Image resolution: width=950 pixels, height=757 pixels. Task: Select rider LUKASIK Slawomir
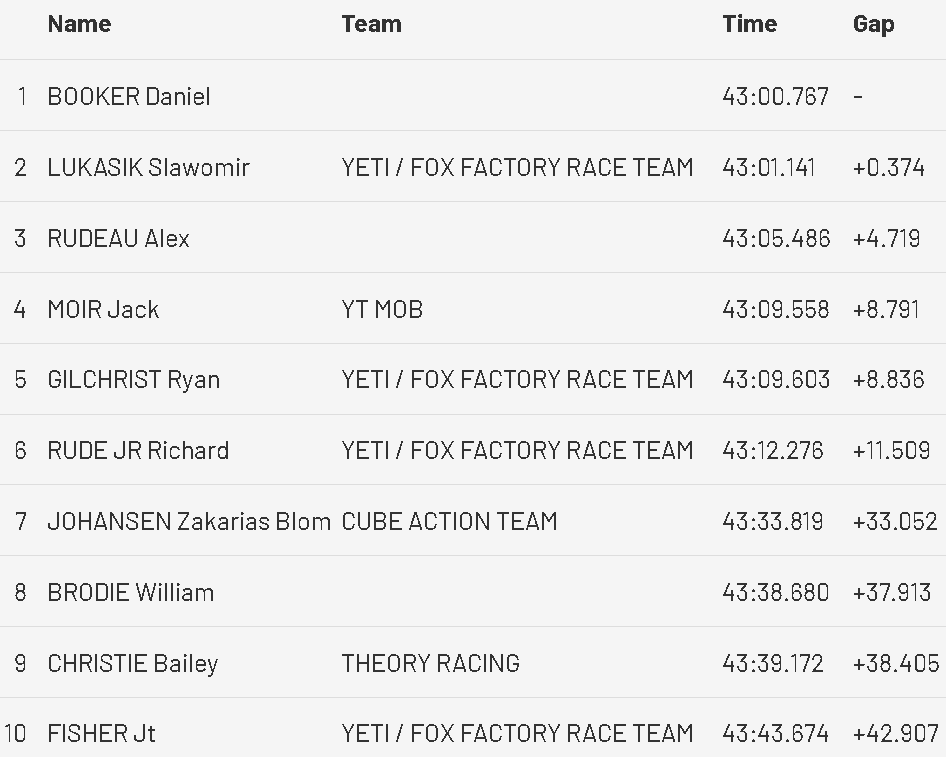click(148, 167)
